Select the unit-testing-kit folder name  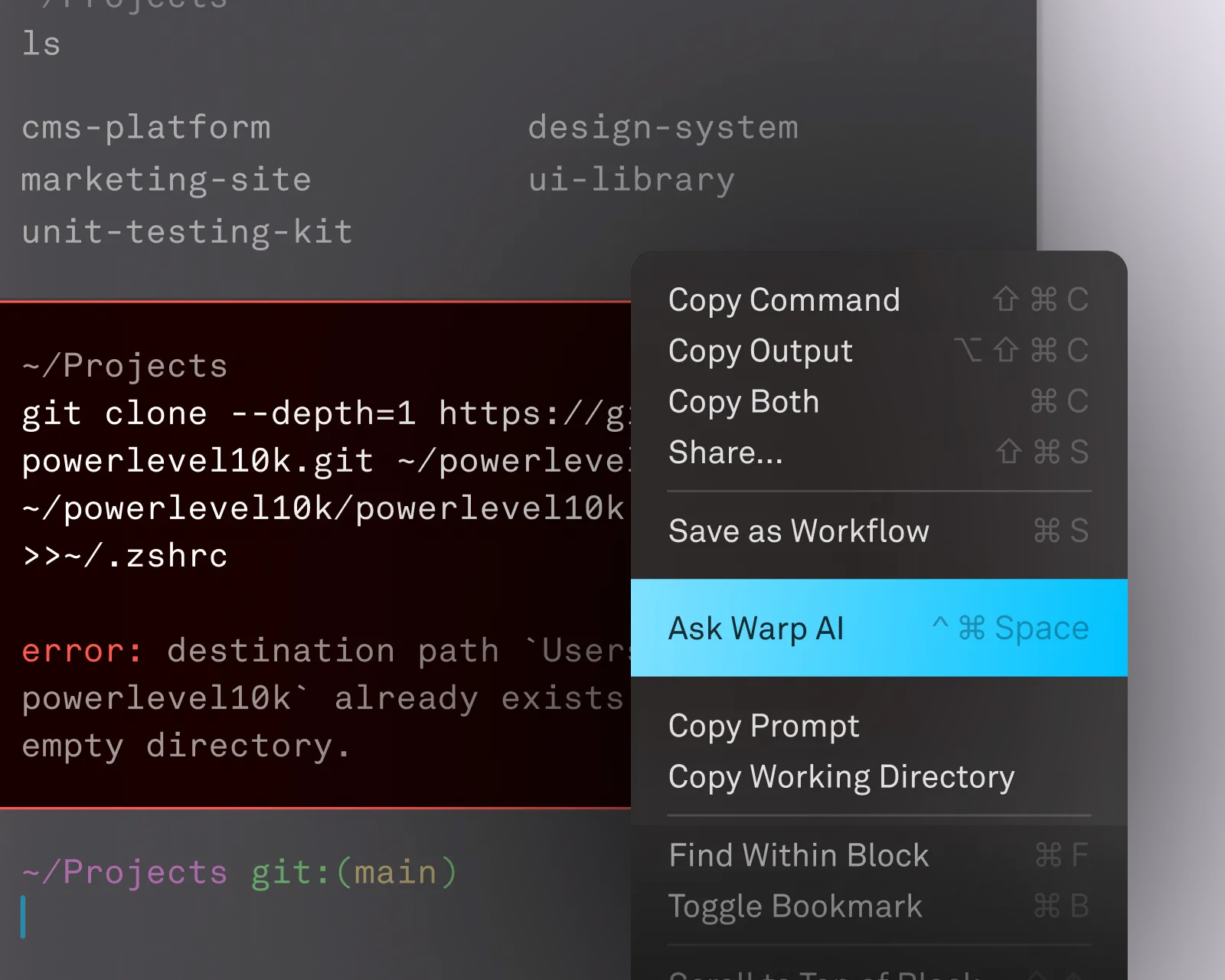pos(186,231)
